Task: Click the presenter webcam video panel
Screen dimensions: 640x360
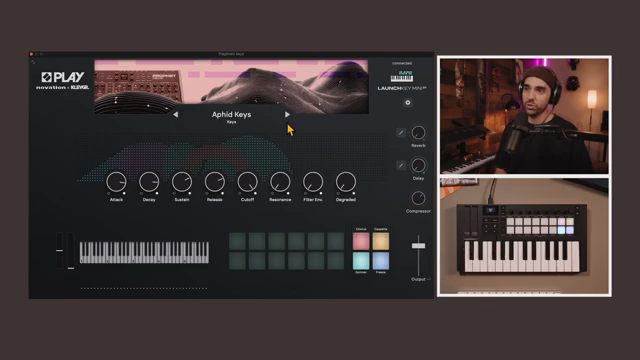Action: [524, 116]
